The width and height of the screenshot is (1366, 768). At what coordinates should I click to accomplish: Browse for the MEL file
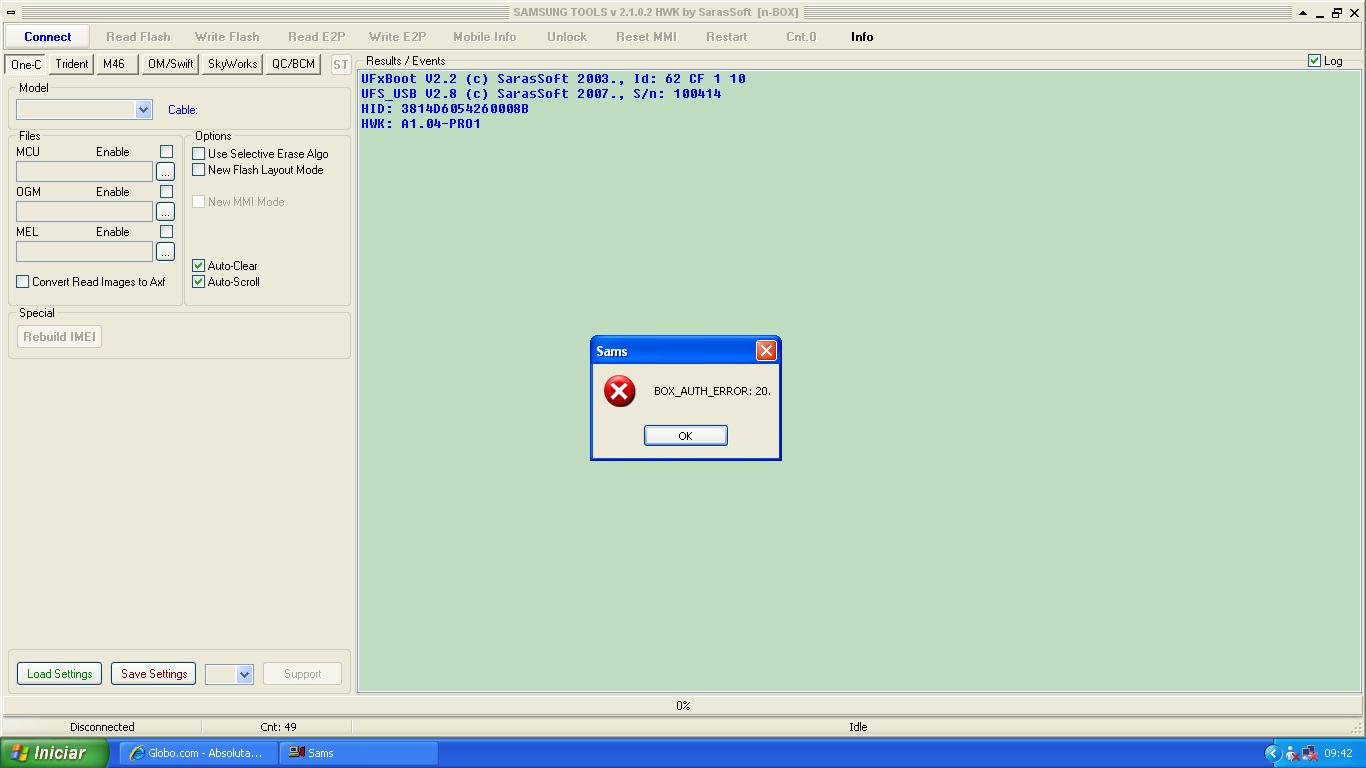click(165, 252)
